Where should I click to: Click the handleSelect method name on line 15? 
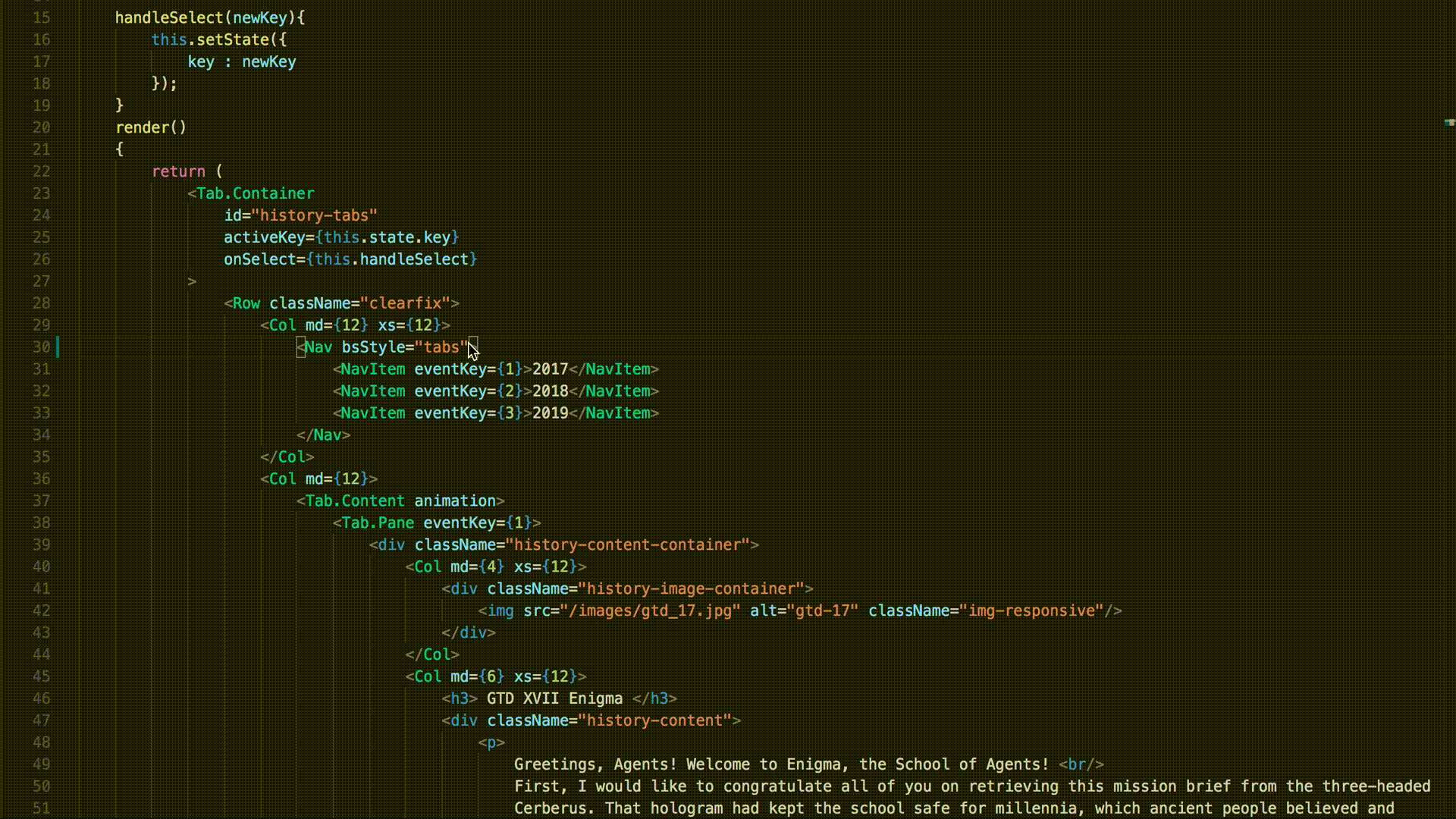pos(169,17)
